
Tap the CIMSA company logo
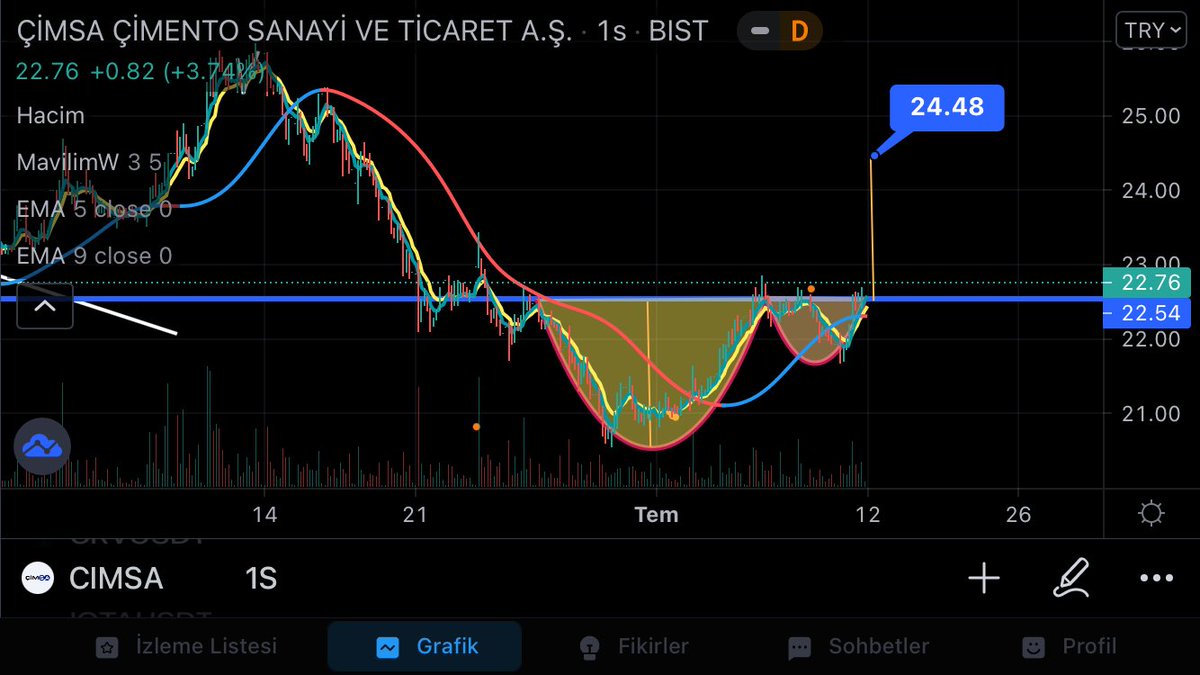(37, 578)
